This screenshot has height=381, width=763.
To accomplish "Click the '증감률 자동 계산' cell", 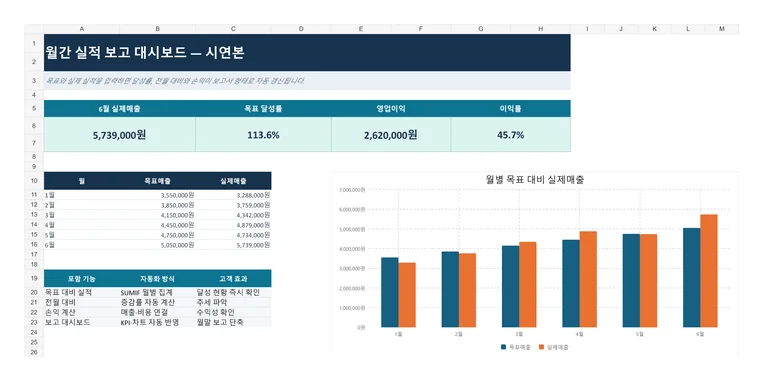I will [157, 302].
